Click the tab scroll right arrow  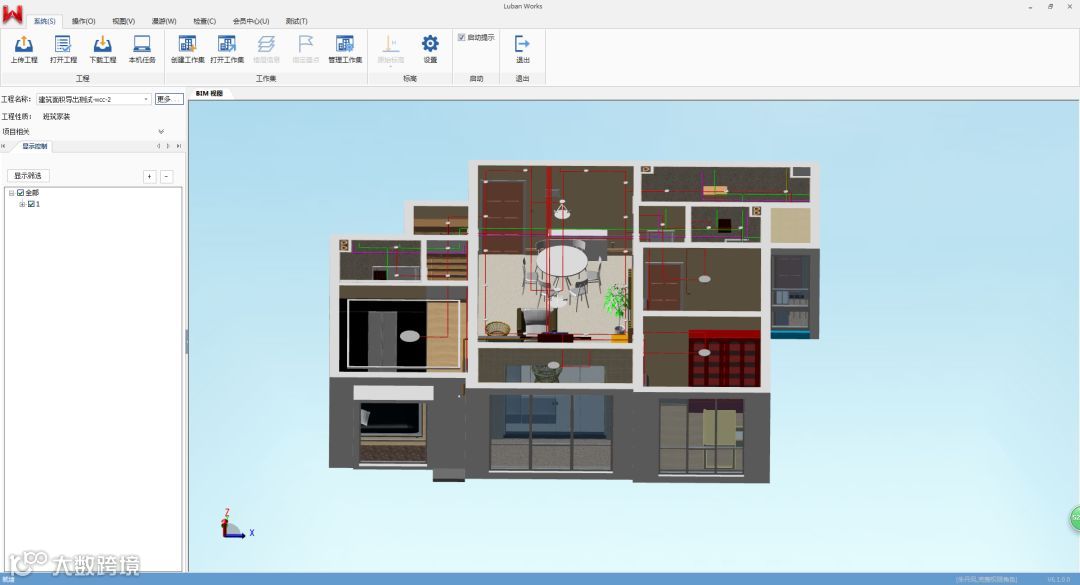168,146
